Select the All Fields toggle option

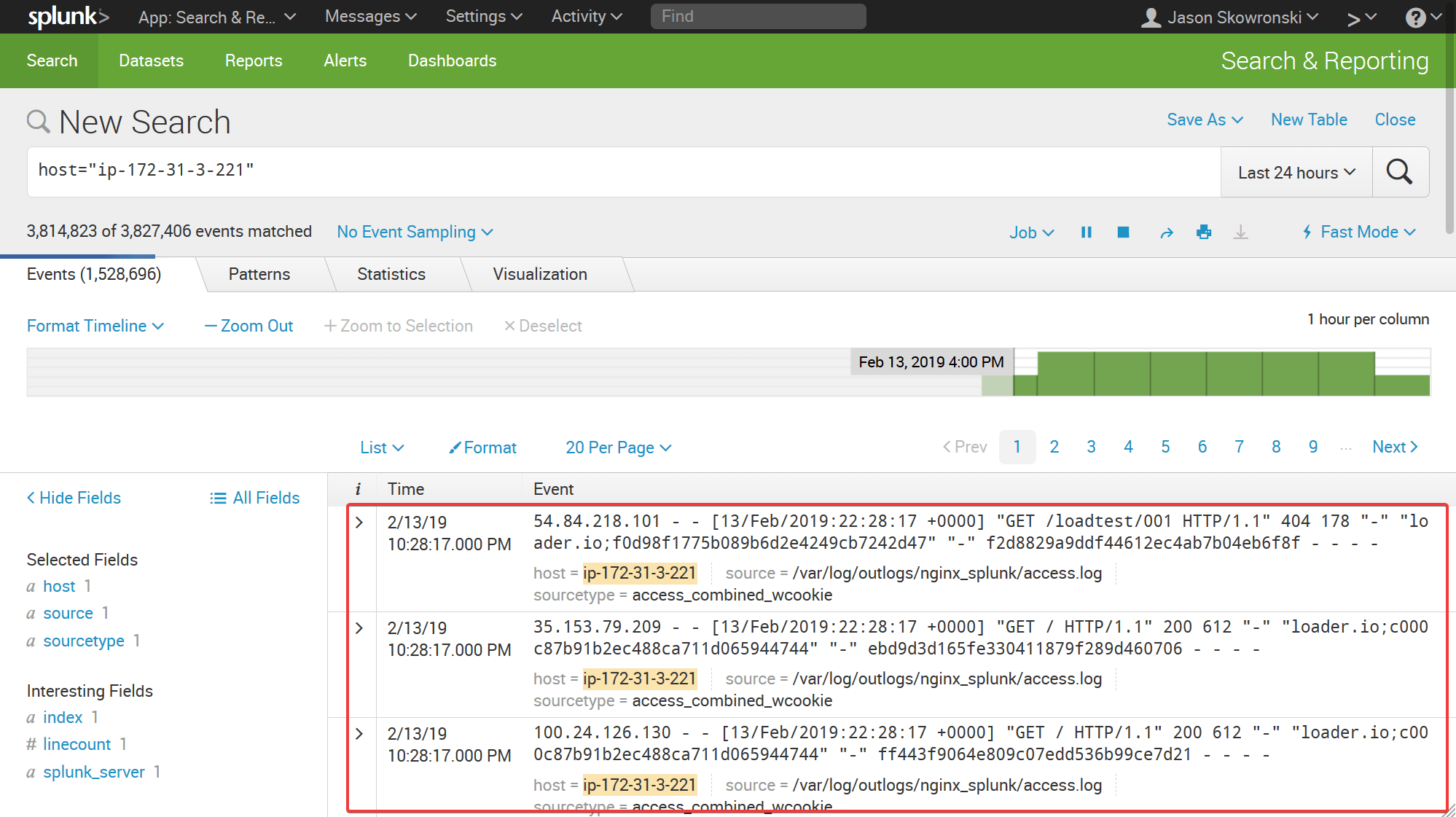[x=254, y=498]
